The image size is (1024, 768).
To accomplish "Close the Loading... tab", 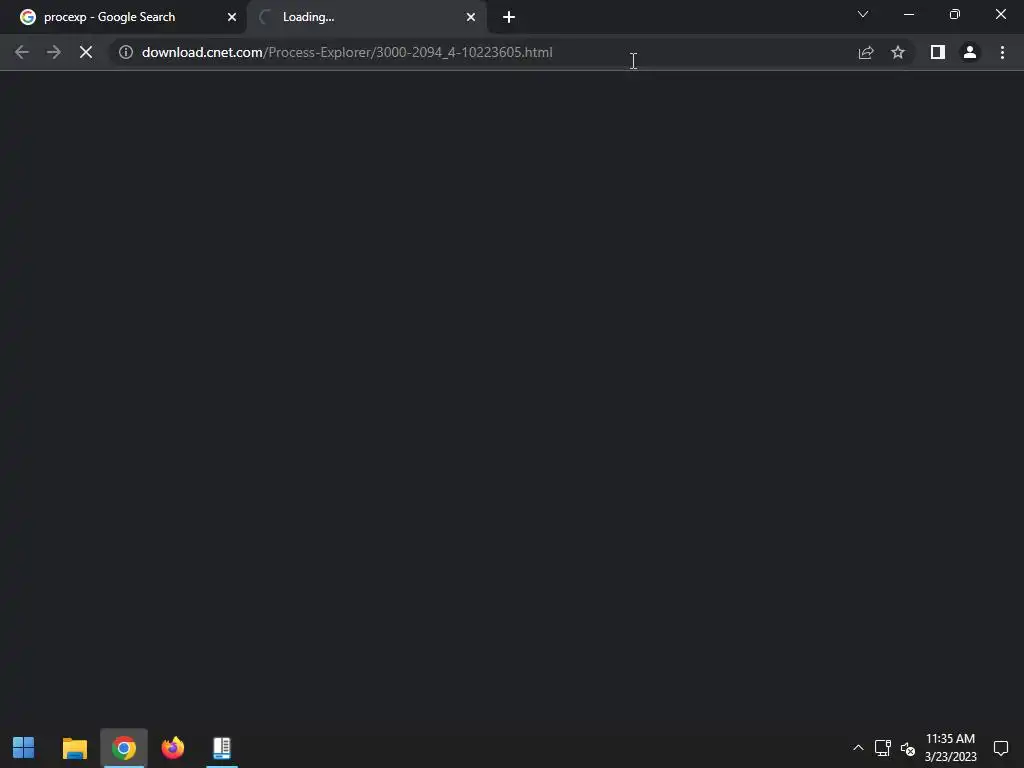I will tap(471, 17).
